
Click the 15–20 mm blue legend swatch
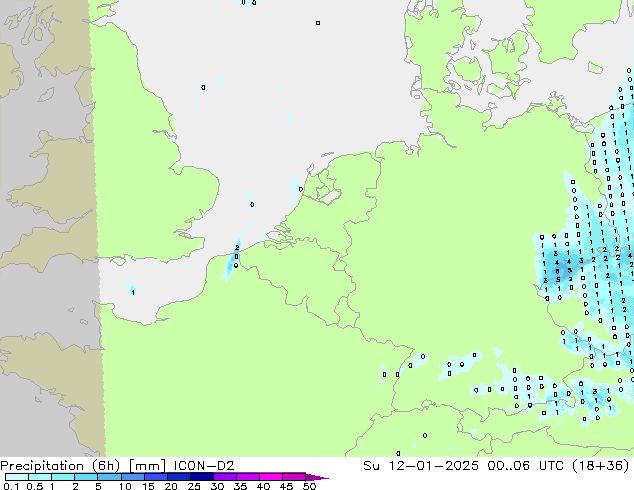pos(155,477)
